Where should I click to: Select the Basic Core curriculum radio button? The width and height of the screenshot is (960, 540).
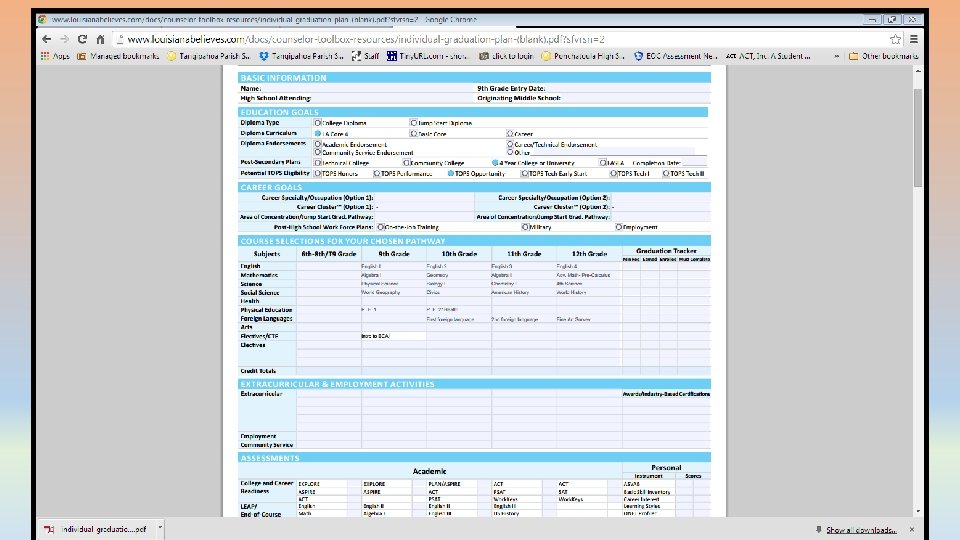point(414,133)
